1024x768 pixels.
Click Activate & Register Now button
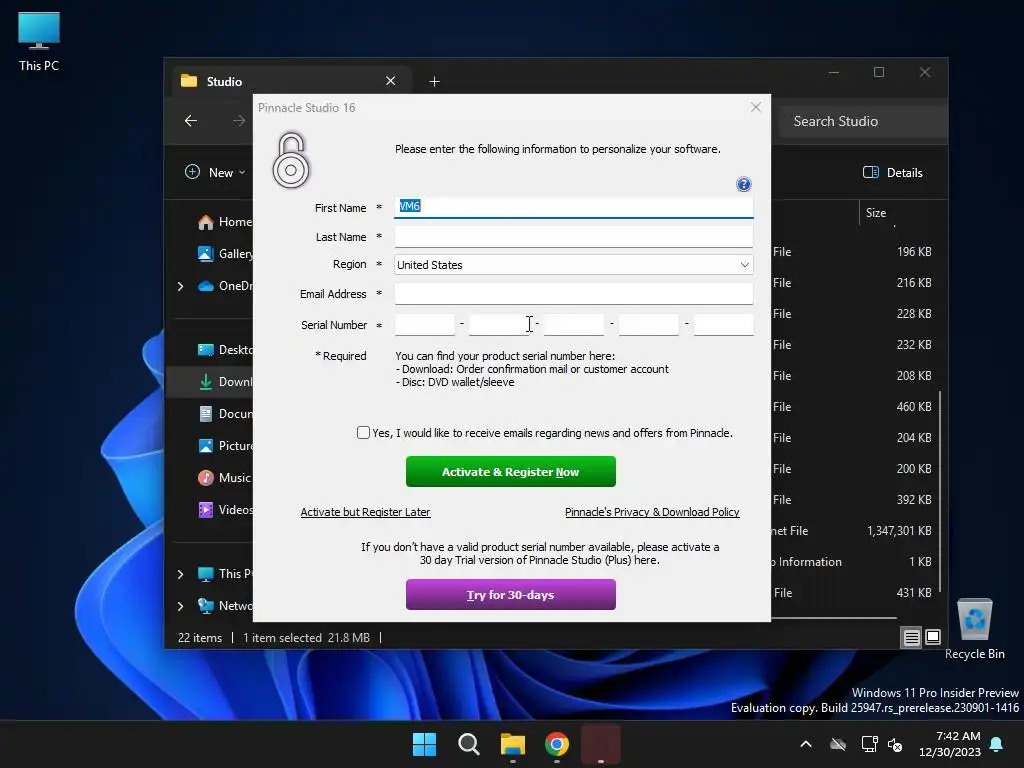(x=511, y=472)
